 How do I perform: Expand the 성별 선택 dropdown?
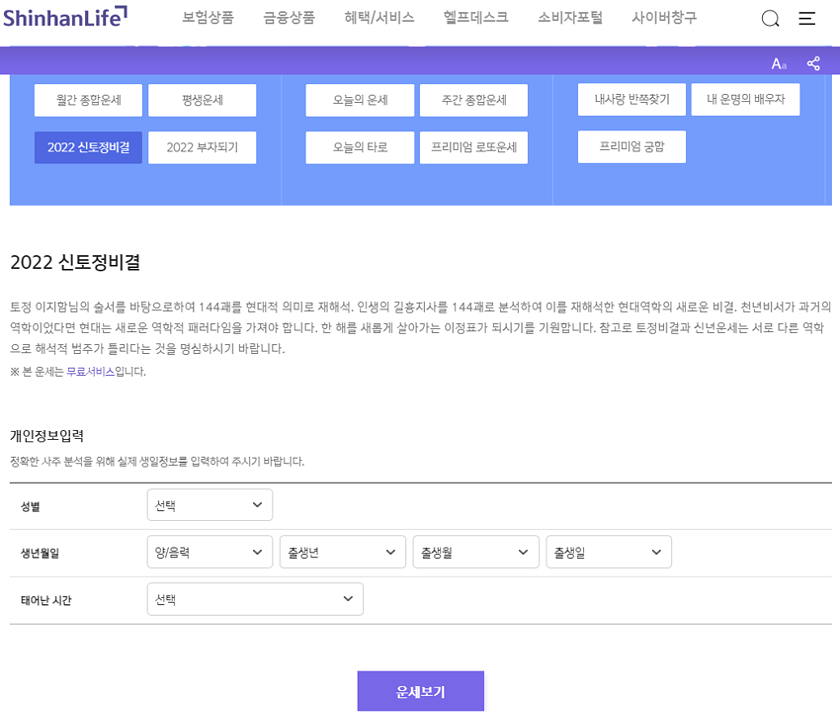pos(210,505)
